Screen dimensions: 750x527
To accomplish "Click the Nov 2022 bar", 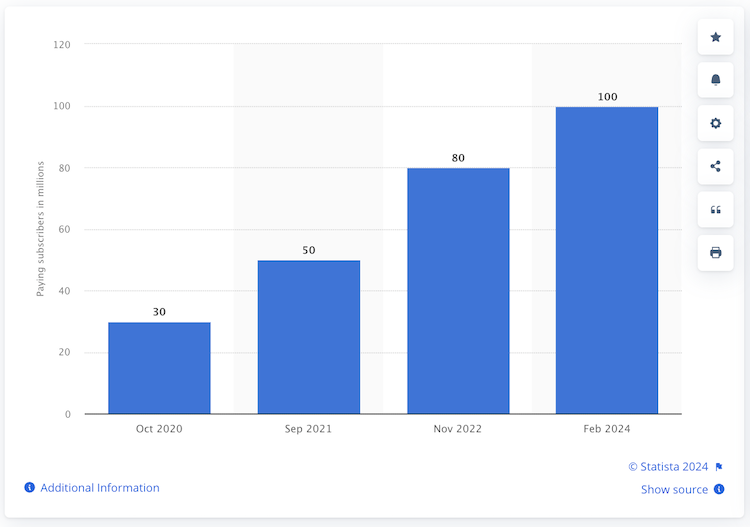I will [x=458, y=291].
